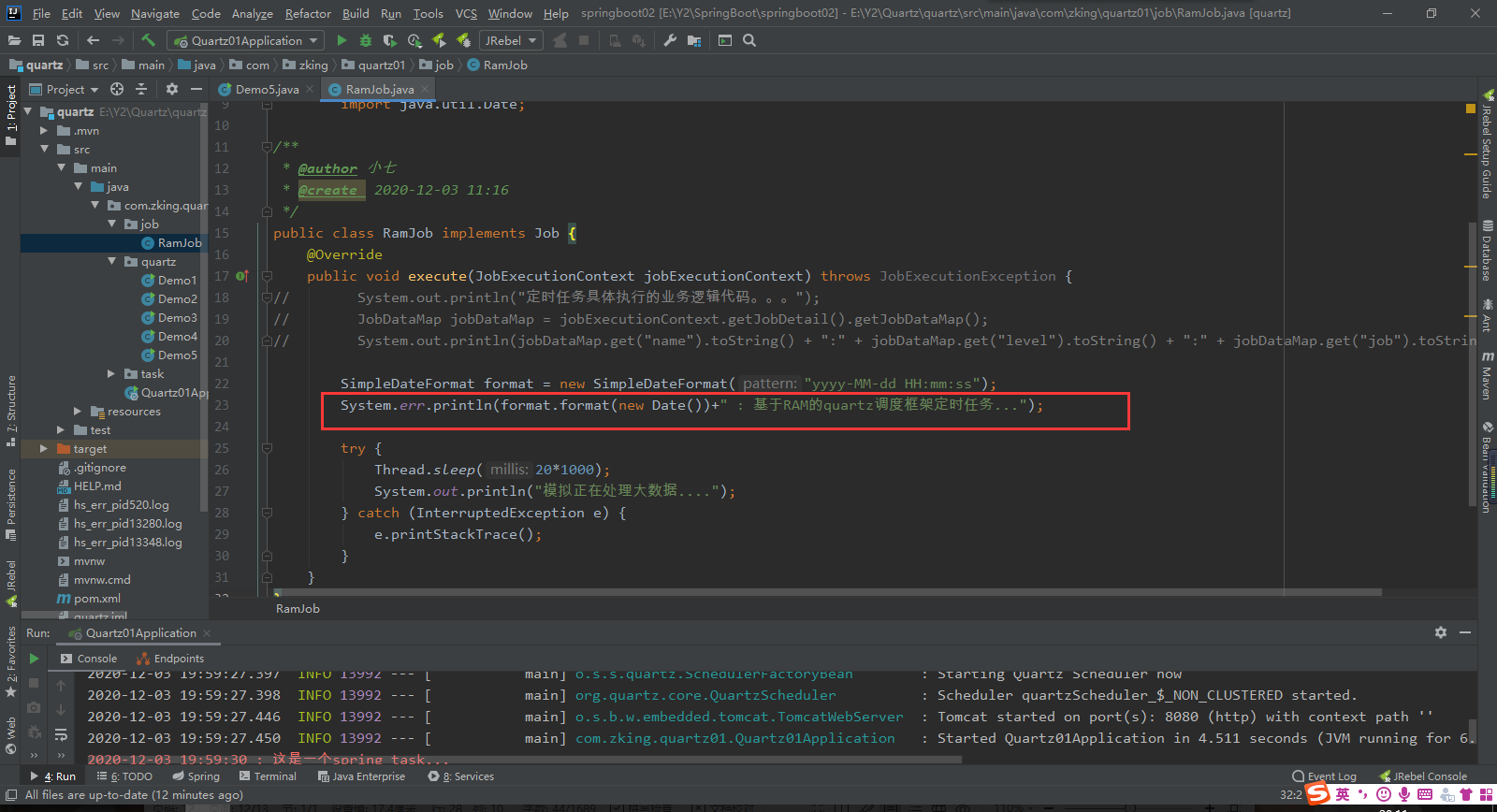Open the 6: TODO tool window
This screenshot has width=1497, height=812.
pyautogui.click(x=124, y=776)
